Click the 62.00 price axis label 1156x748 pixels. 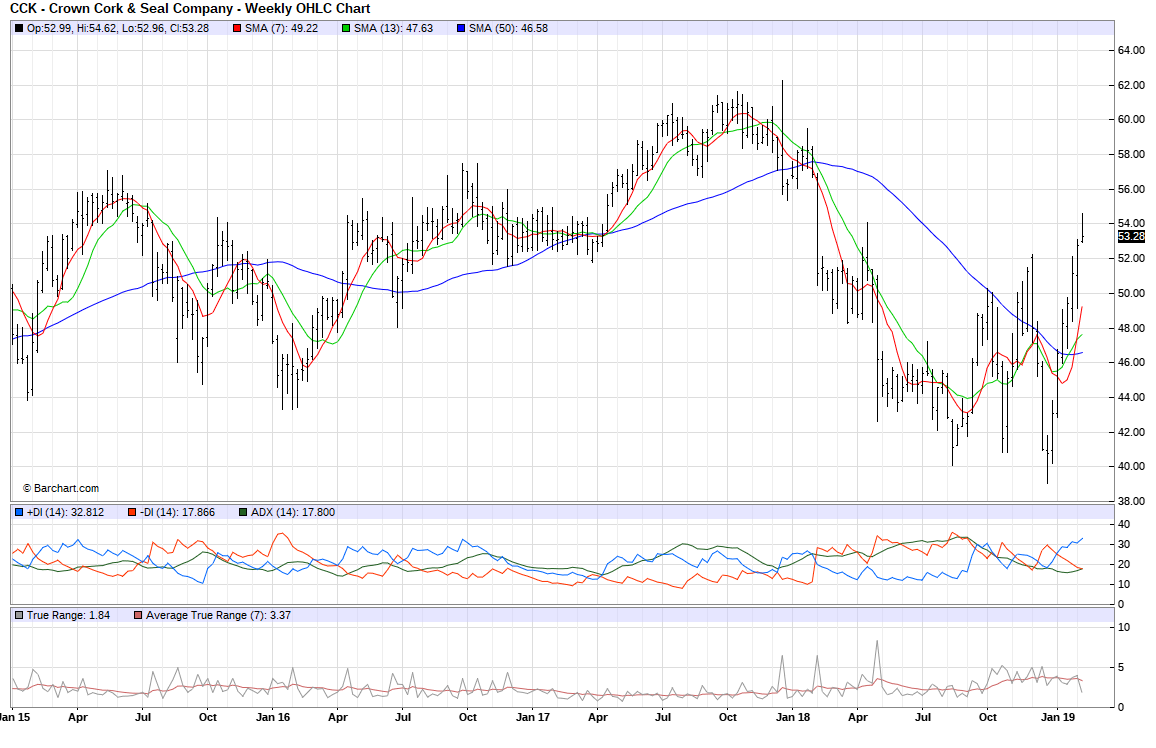point(1131,85)
